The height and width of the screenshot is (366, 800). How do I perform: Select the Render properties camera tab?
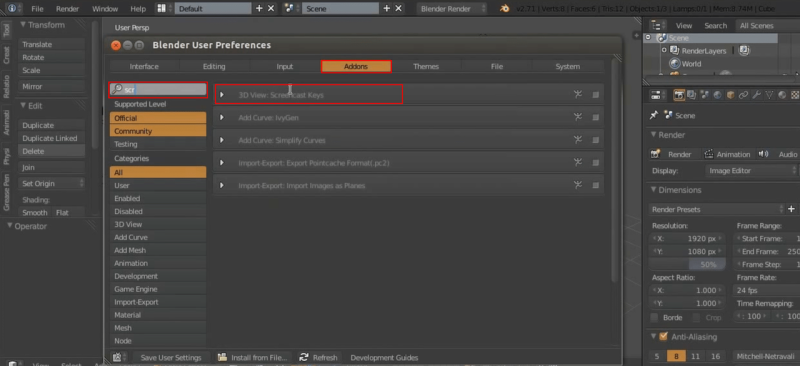(x=679, y=95)
